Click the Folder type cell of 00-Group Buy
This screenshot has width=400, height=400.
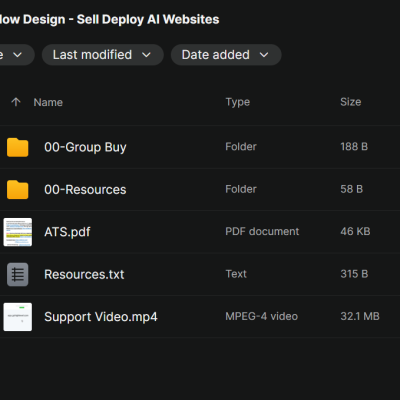pos(241,147)
